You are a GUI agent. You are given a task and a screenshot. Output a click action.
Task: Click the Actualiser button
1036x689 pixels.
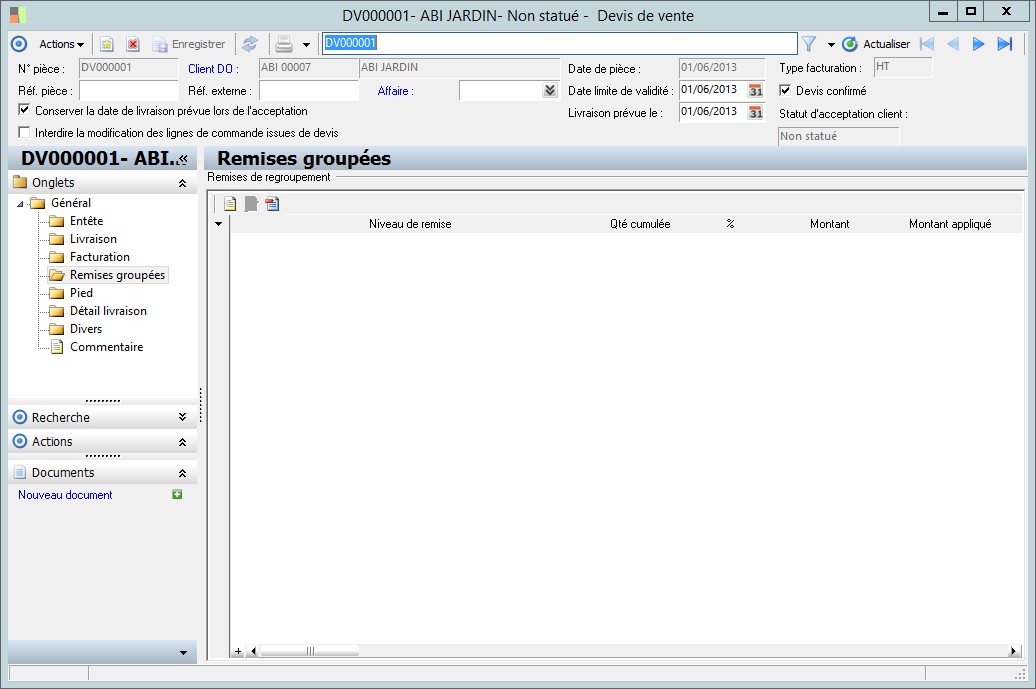[876, 44]
